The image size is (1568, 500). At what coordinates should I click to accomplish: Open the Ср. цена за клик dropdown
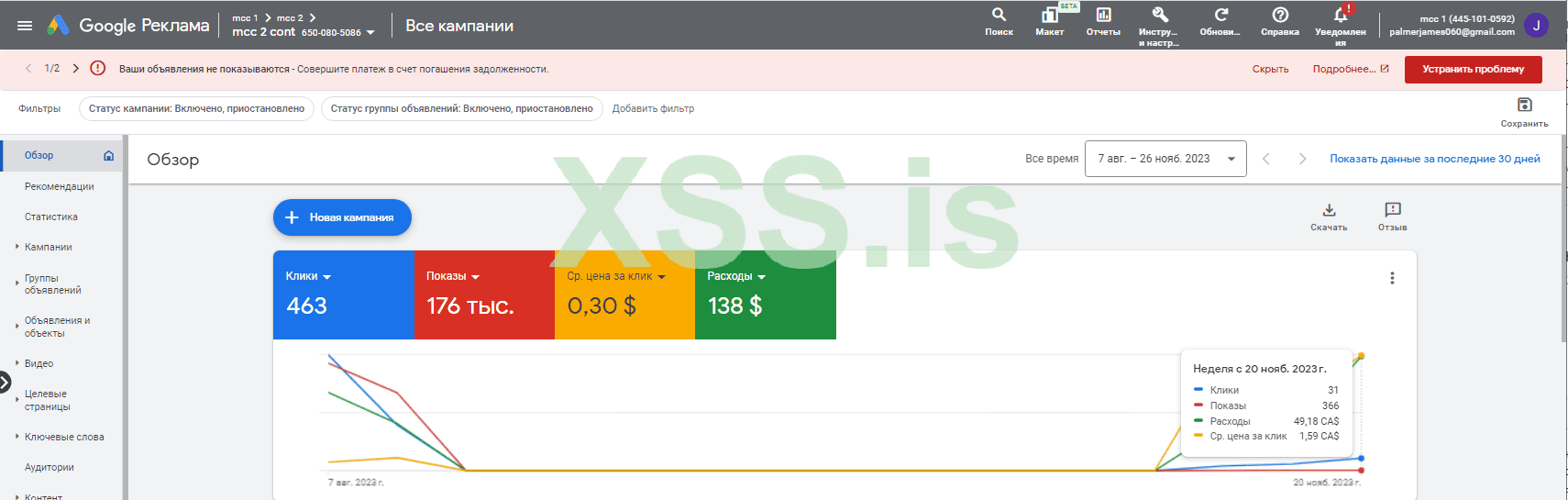(661, 277)
